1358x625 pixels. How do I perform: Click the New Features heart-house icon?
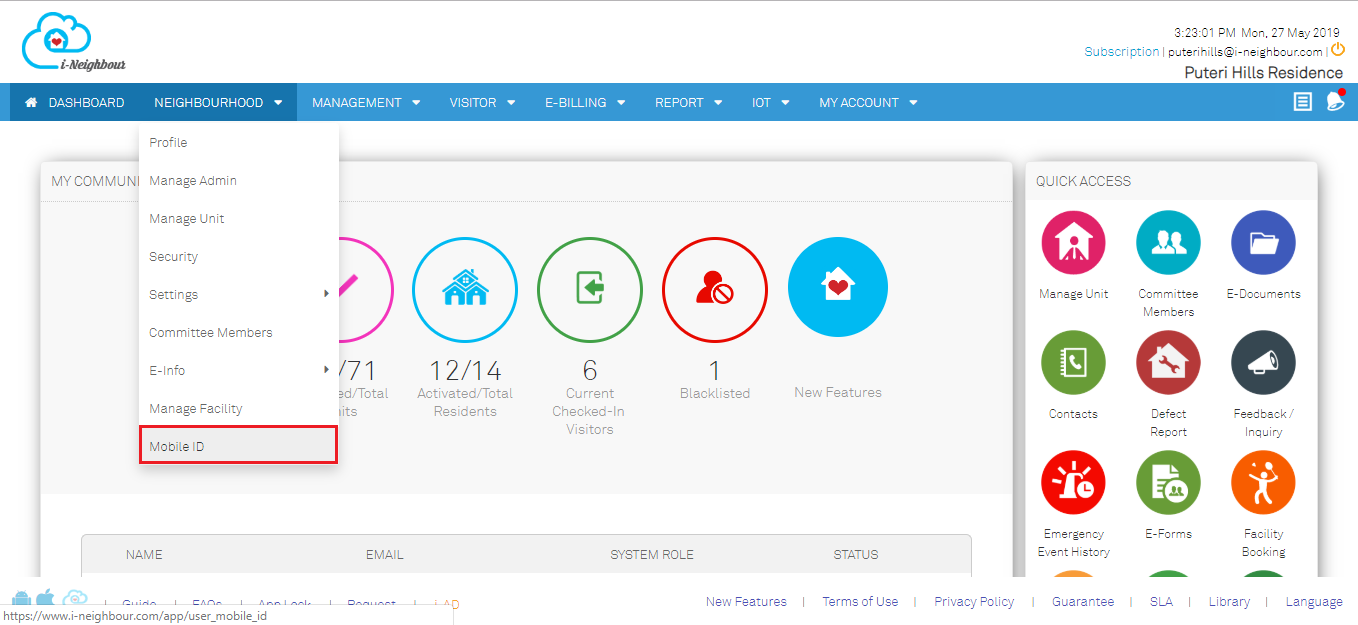[838, 287]
